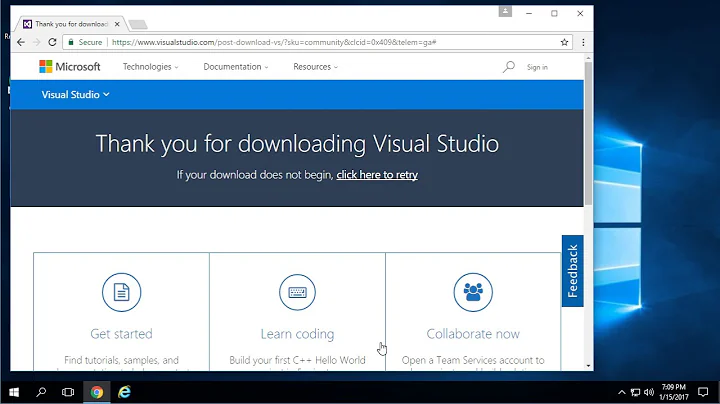Open the taskbar clock showing 7:09 PM
Image resolution: width=720 pixels, height=404 pixels.
tap(674, 392)
